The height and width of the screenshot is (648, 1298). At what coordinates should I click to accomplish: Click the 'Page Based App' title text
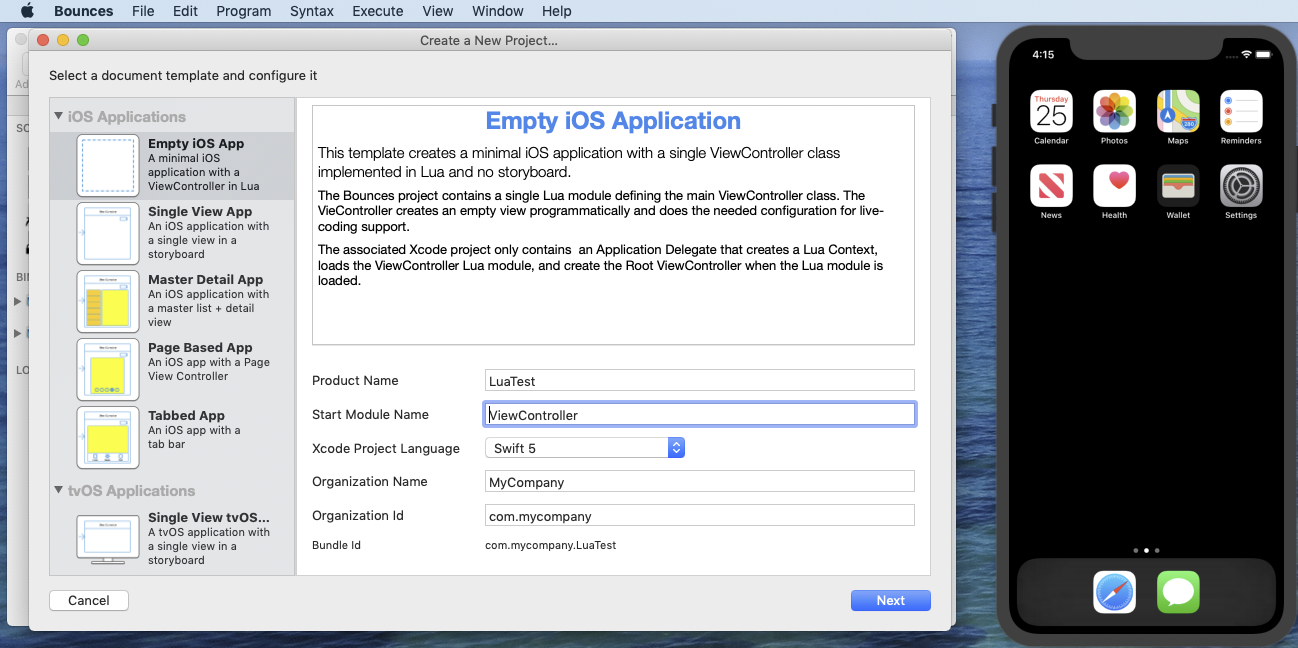[x=200, y=347]
